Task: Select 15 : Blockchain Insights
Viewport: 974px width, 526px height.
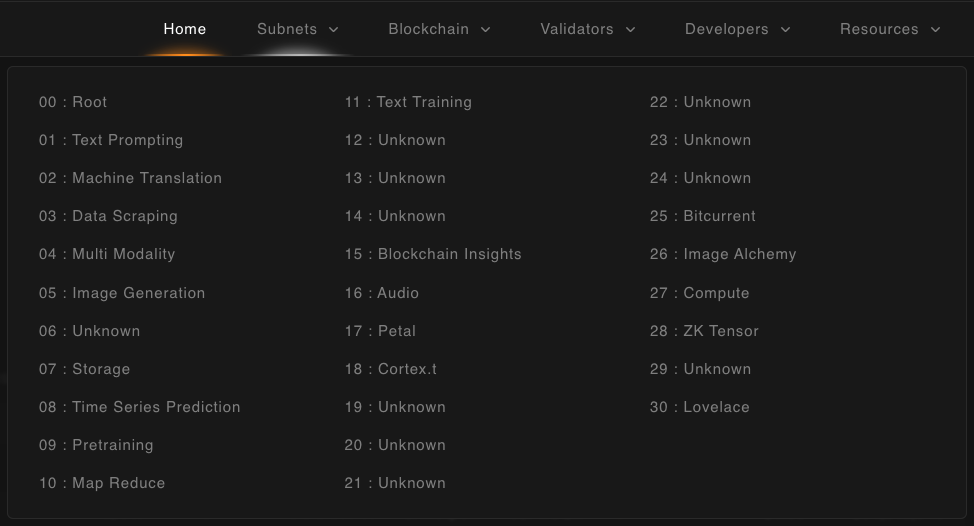Action: [433, 254]
